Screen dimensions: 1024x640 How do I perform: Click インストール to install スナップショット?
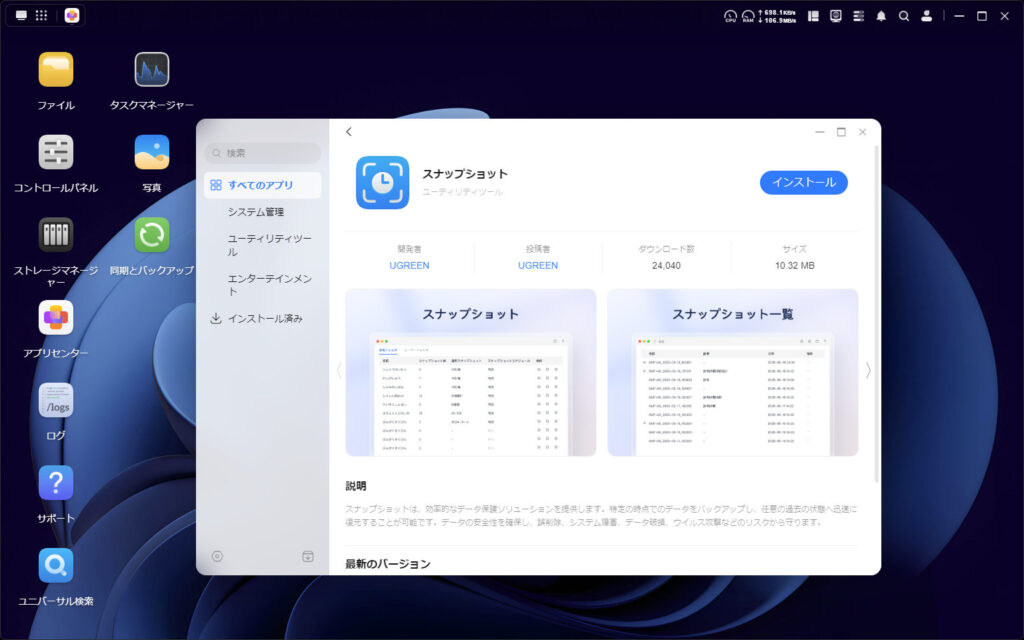click(x=803, y=182)
